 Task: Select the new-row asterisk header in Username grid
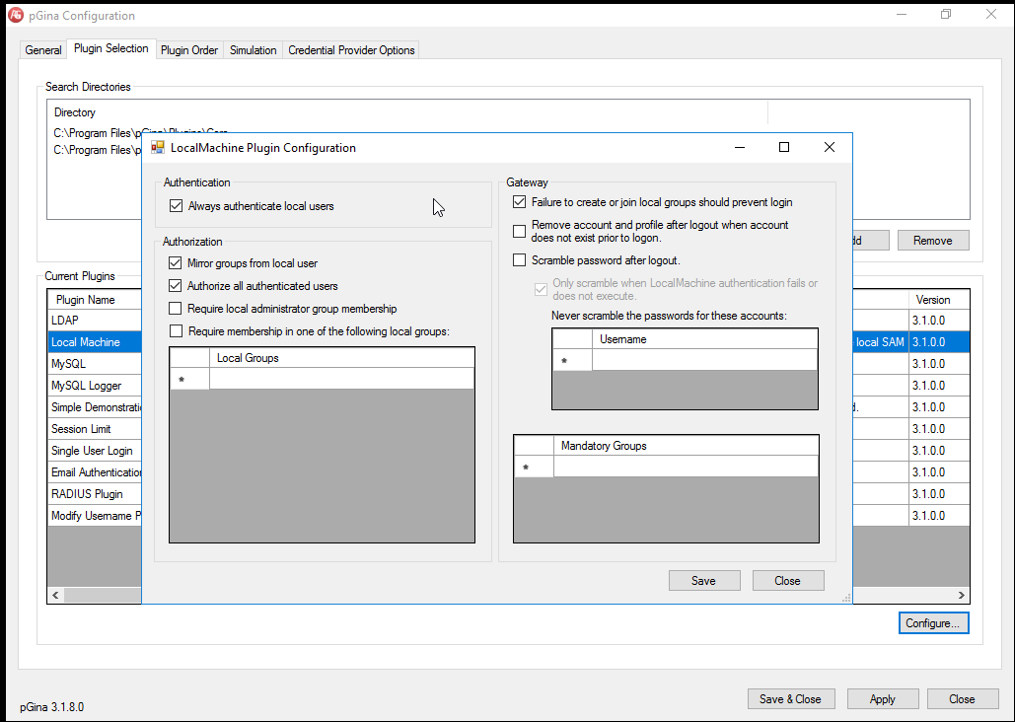572,360
